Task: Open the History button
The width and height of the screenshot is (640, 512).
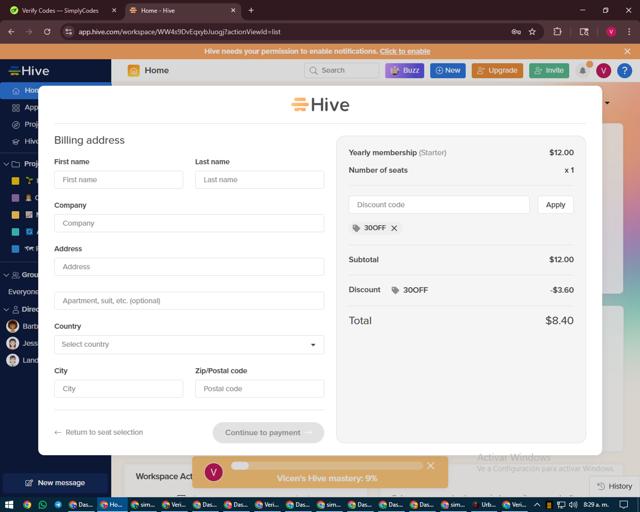Action: coord(614,486)
